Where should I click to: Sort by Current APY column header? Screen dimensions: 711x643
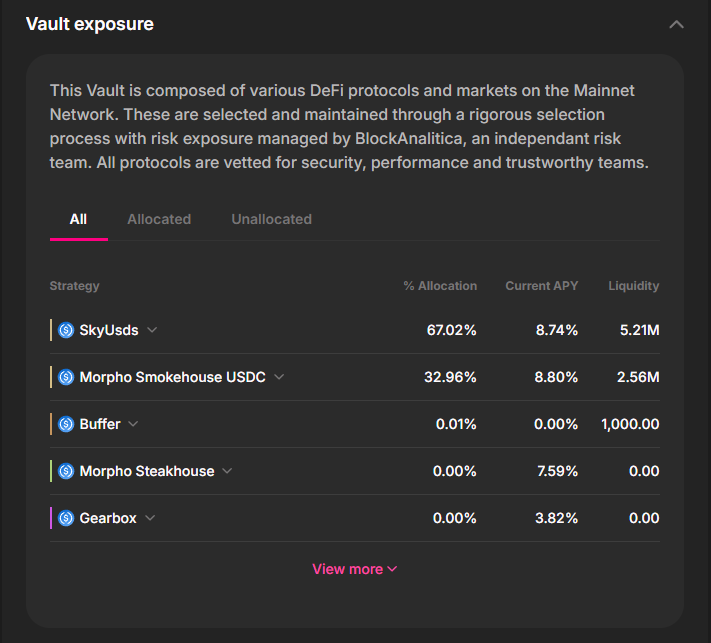(541, 286)
